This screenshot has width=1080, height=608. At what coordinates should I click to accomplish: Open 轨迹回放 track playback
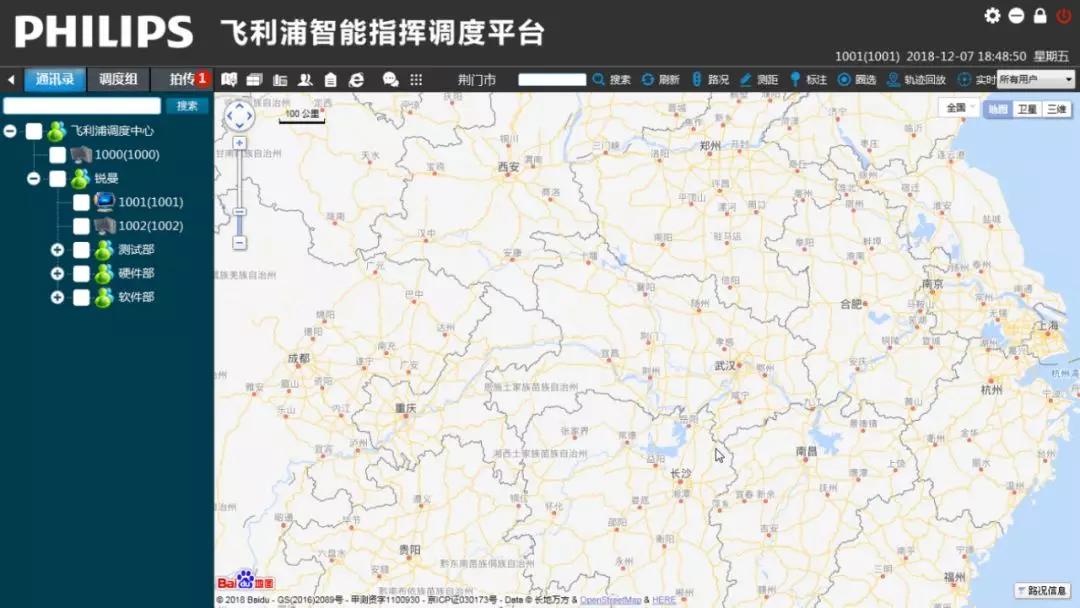pos(917,80)
